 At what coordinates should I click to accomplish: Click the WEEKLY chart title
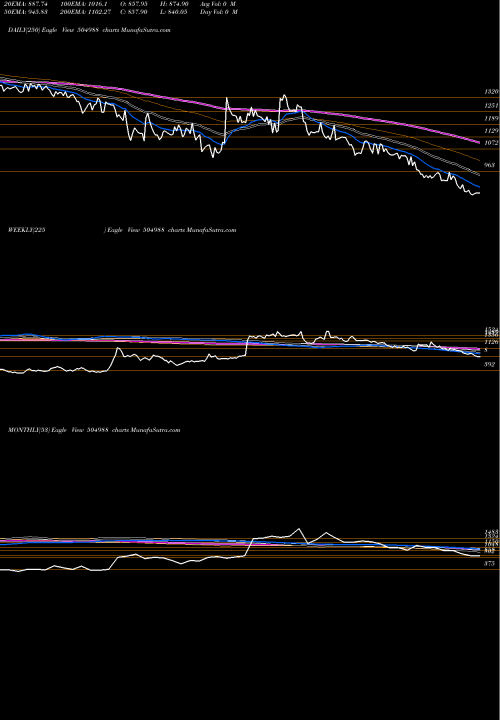[x=122, y=230]
